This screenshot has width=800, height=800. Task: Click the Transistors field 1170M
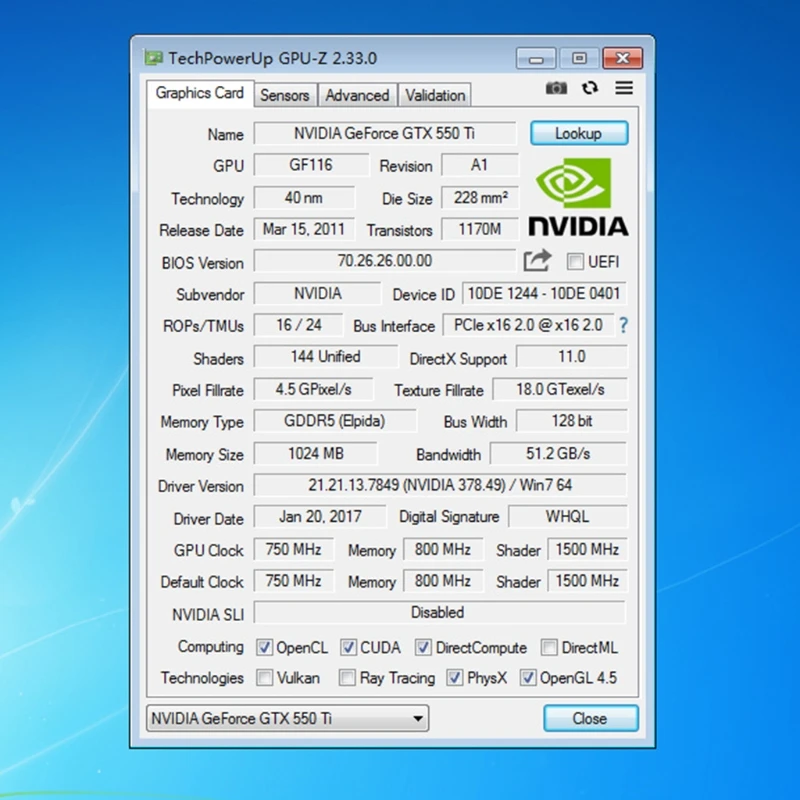pyautogui.click(x=480, y=230)
